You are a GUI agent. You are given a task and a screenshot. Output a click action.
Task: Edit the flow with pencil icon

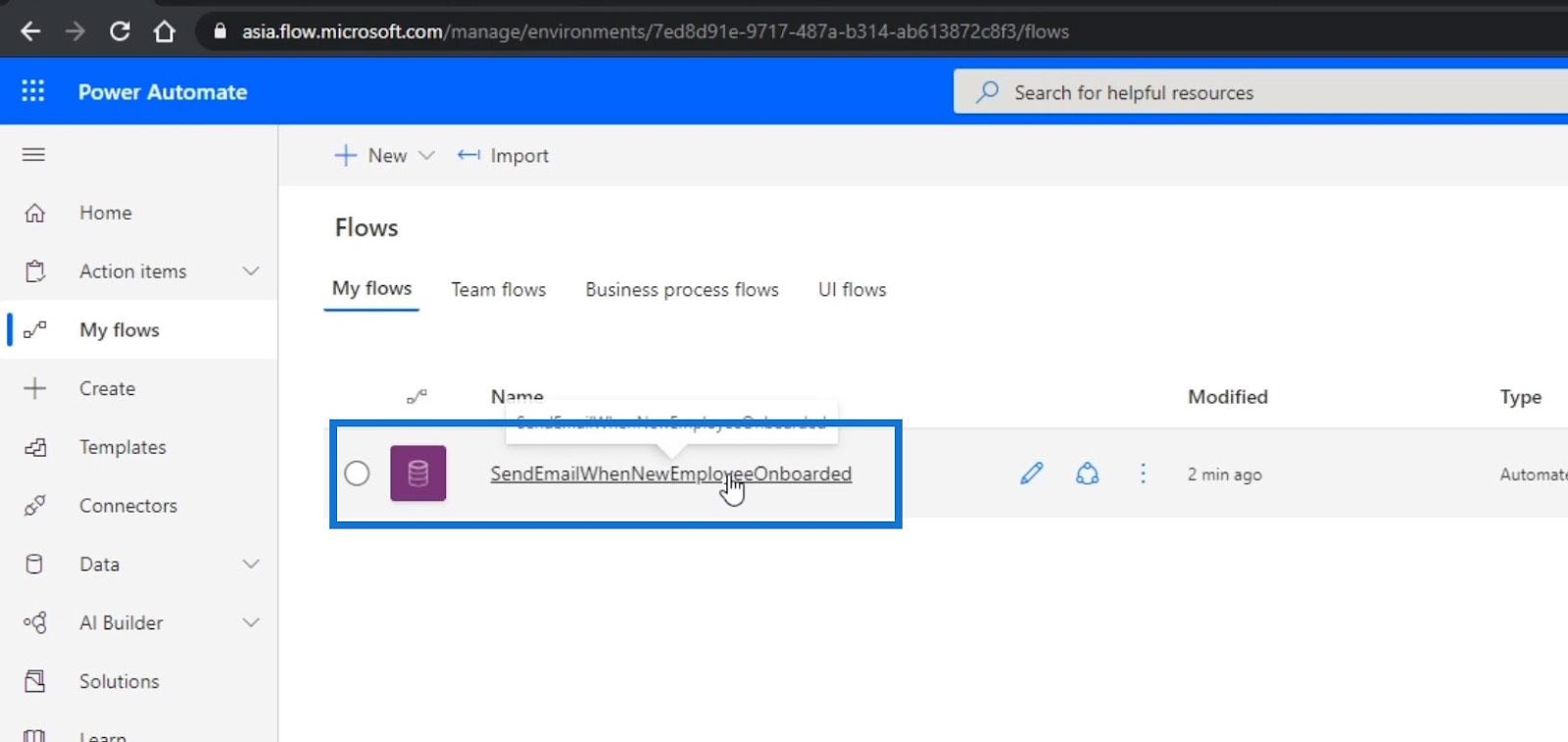pos(1031,473)
